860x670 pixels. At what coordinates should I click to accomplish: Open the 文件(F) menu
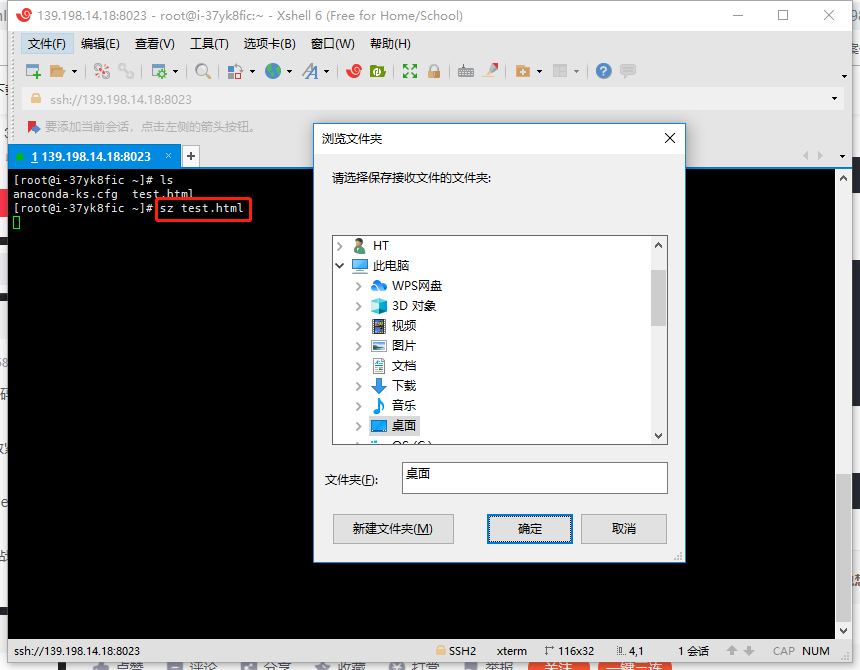[x=46, y=44]
